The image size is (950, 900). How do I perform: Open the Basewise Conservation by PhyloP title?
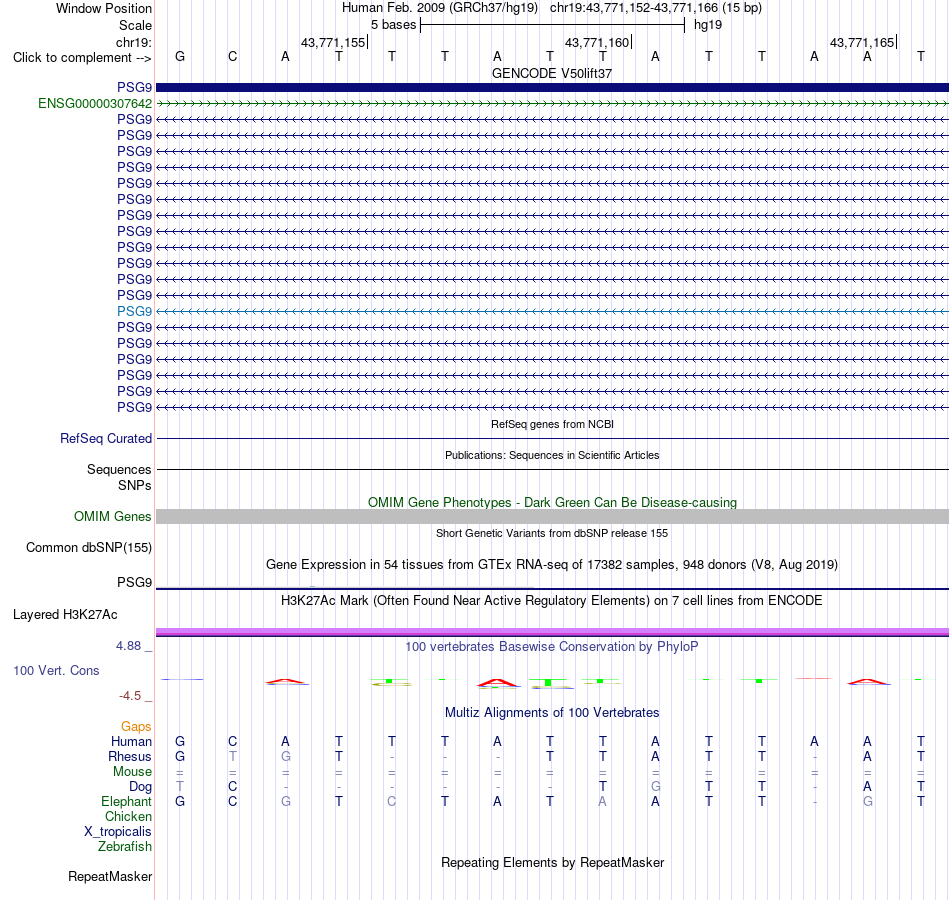[x=552, y=647]
